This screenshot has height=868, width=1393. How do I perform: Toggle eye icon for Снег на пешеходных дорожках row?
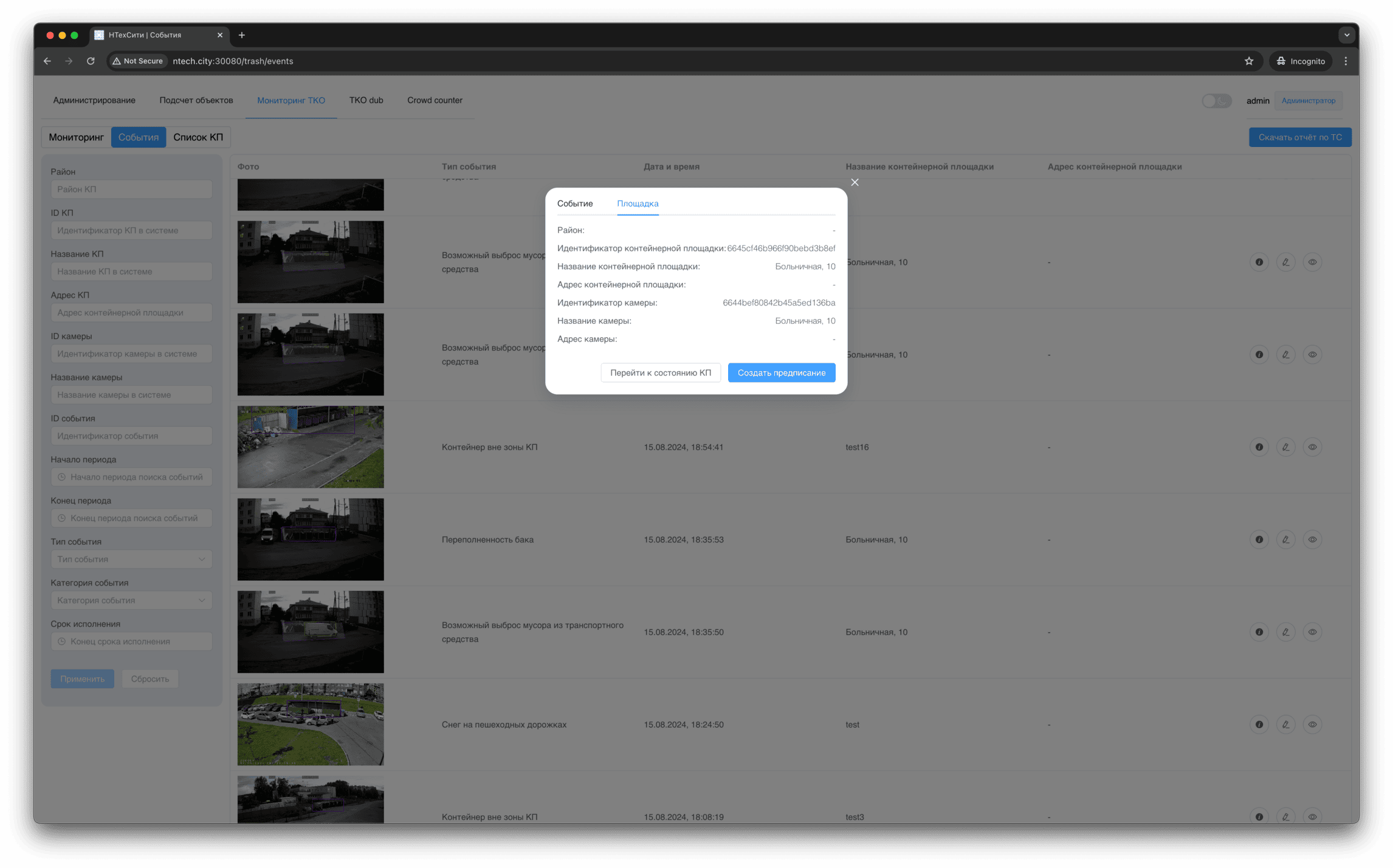[x=1312, y=725]
